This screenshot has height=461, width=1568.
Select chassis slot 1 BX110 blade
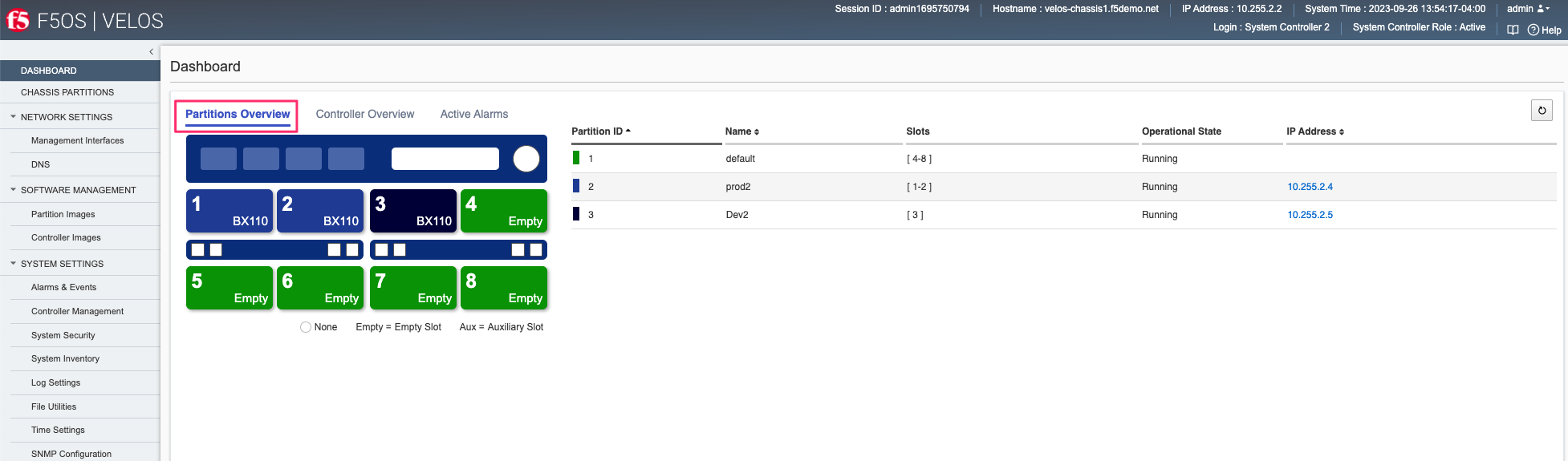click(x=230, y=211)
